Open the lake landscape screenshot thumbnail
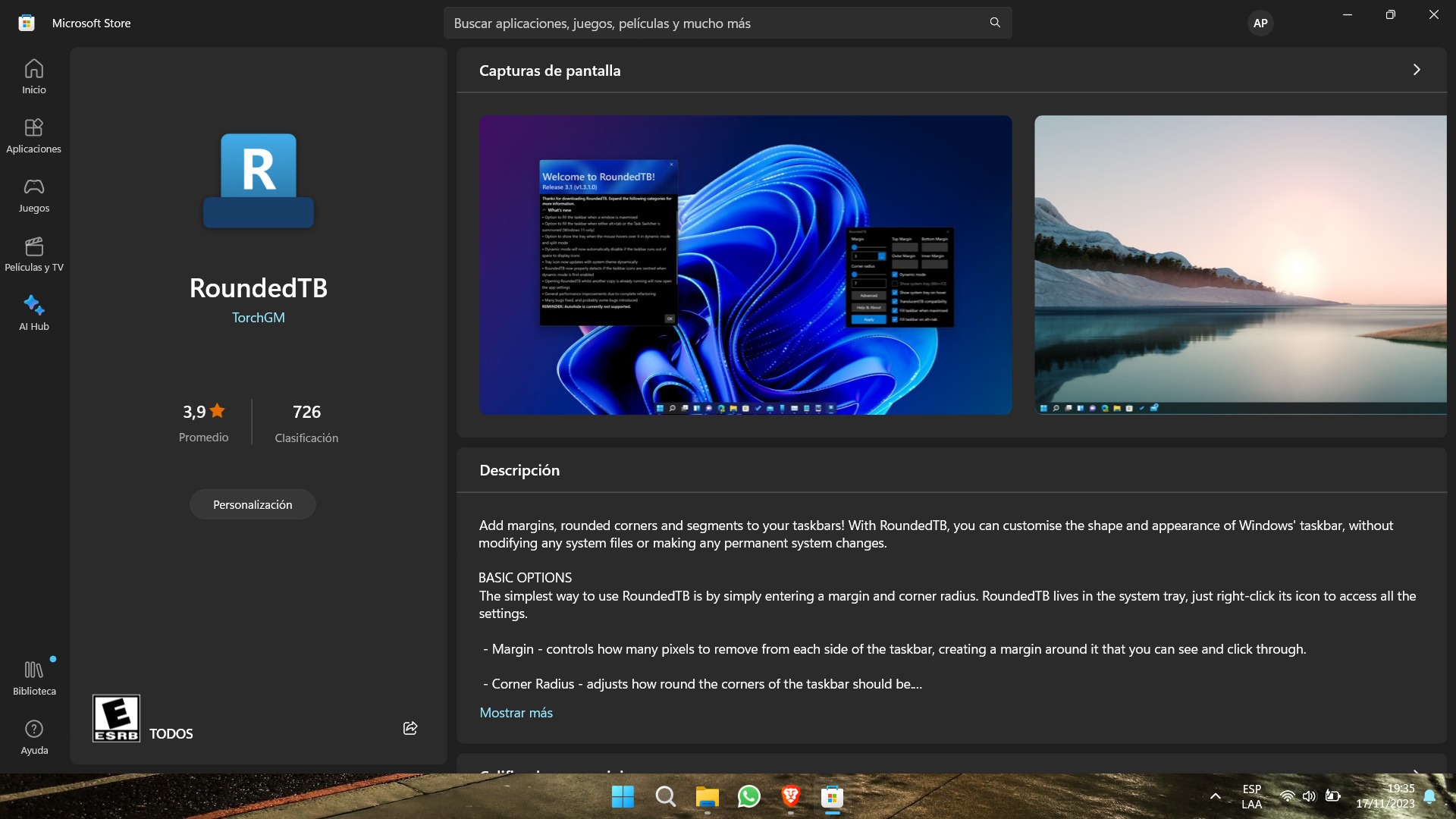The width and height of the screenshot is (1456, 819). (1240, 265)
